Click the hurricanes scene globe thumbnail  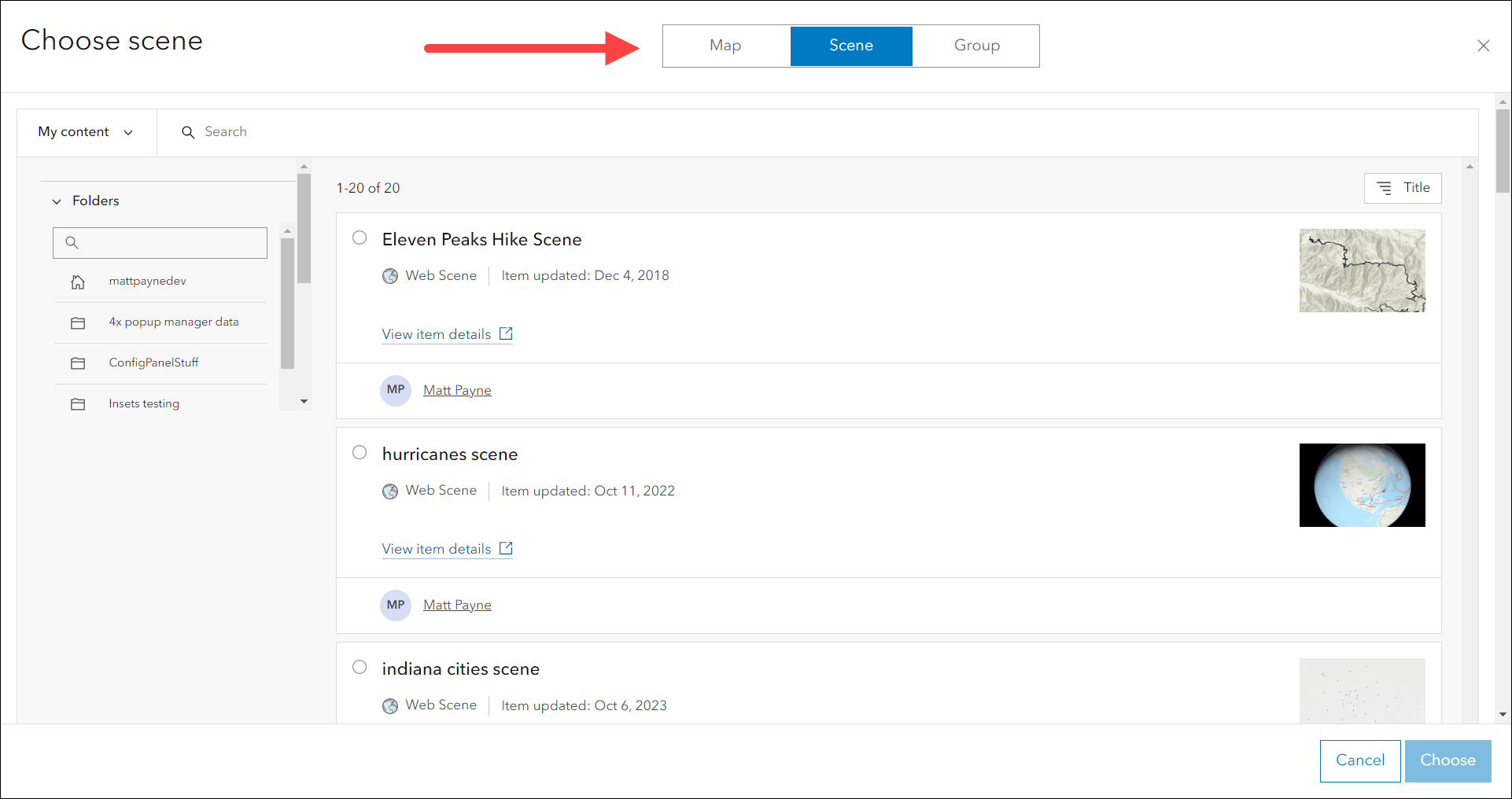[x=1362, y=485]
